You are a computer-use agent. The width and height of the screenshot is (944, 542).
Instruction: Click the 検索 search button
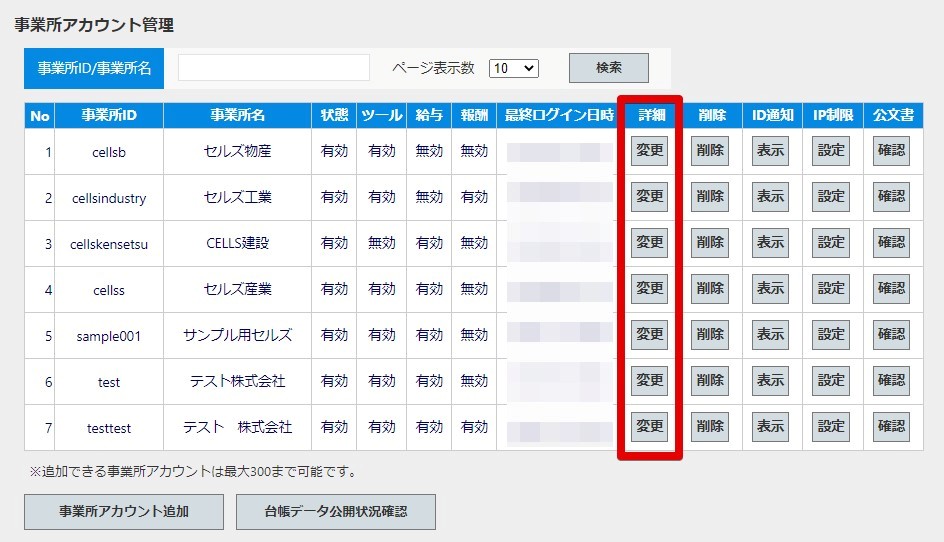[609, 68]
